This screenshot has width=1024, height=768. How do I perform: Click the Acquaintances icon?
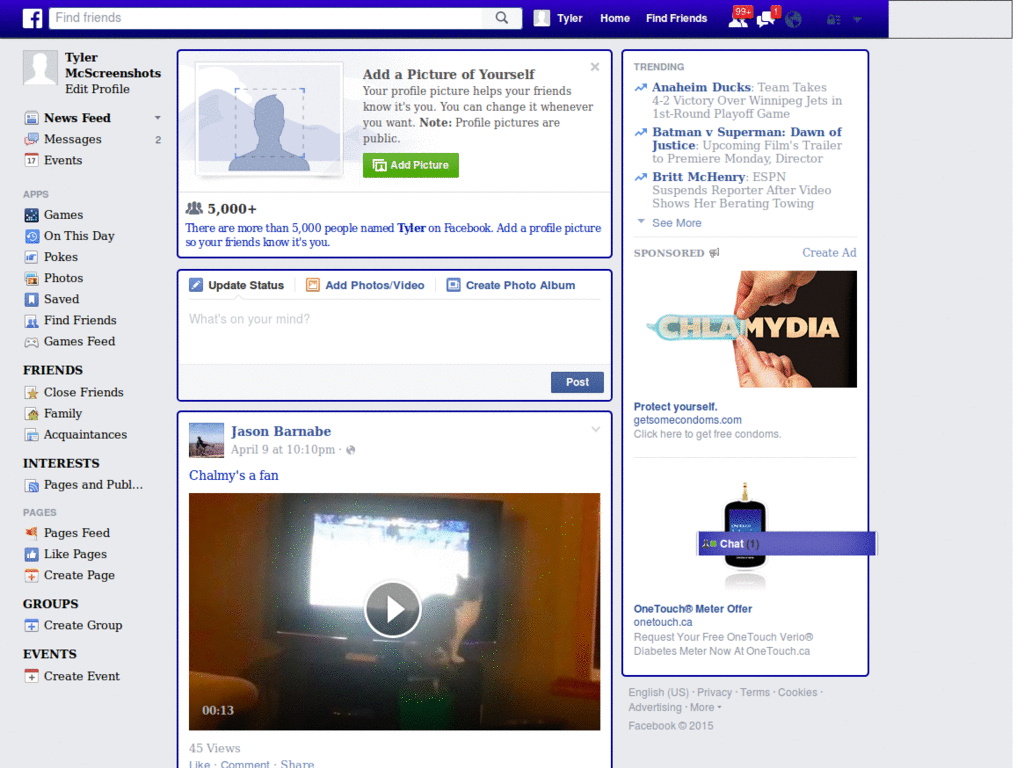tap(31, 434)
